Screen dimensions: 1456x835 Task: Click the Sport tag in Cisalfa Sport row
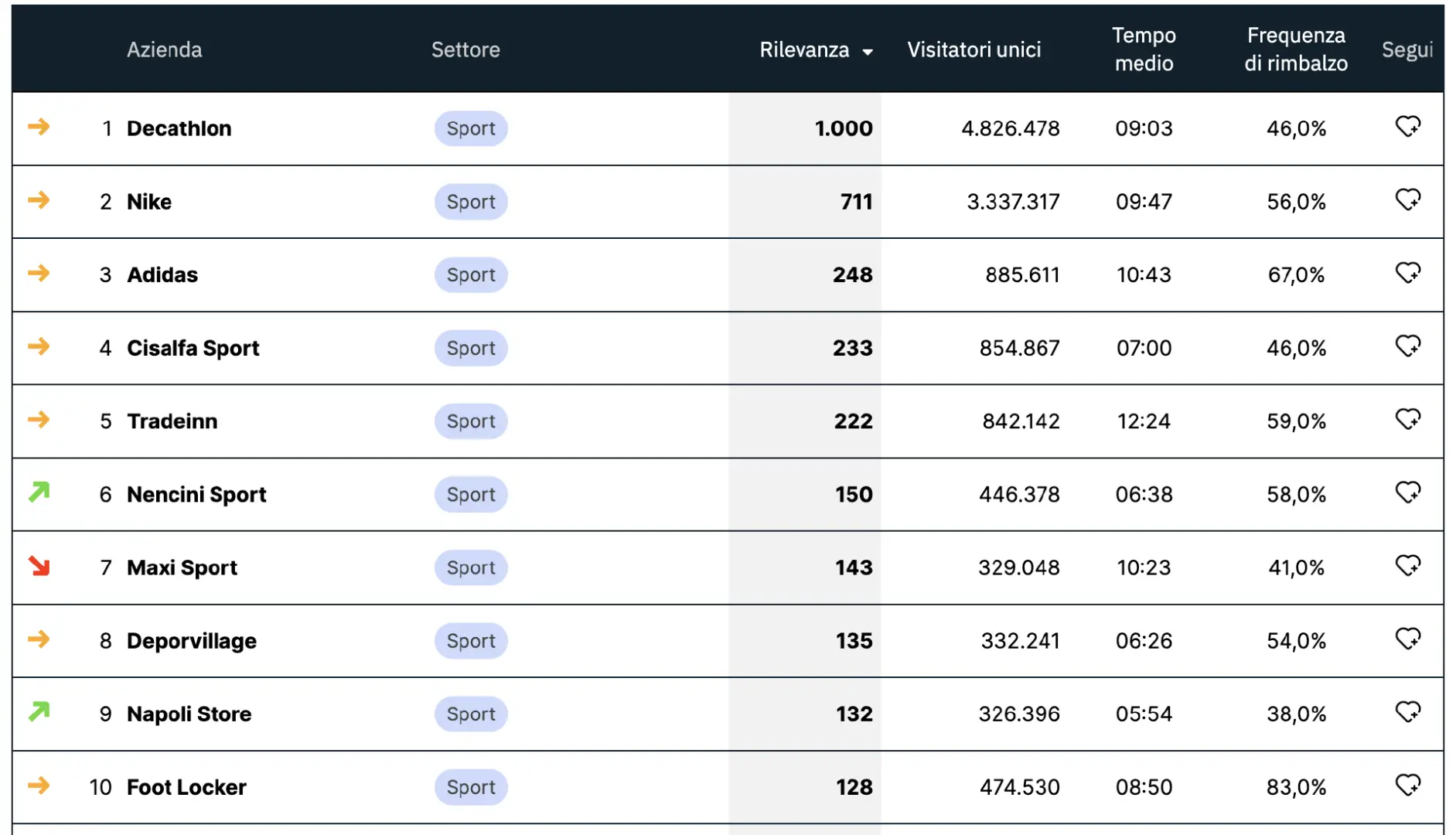pos(471,348)
